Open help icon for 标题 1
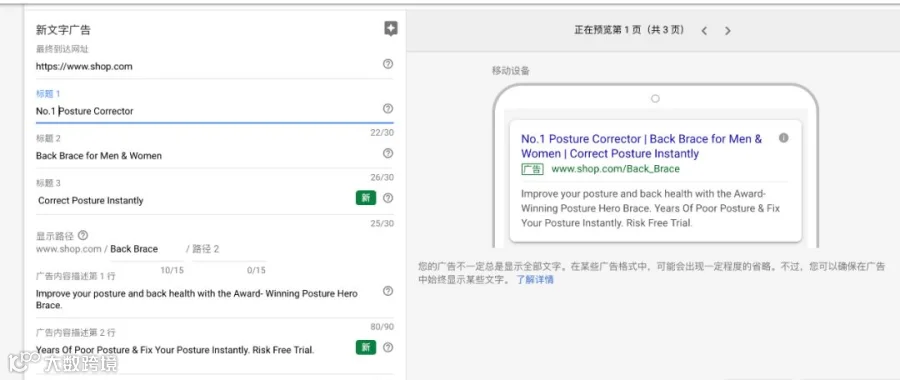900x380 pixels. (x=388, y=108)
